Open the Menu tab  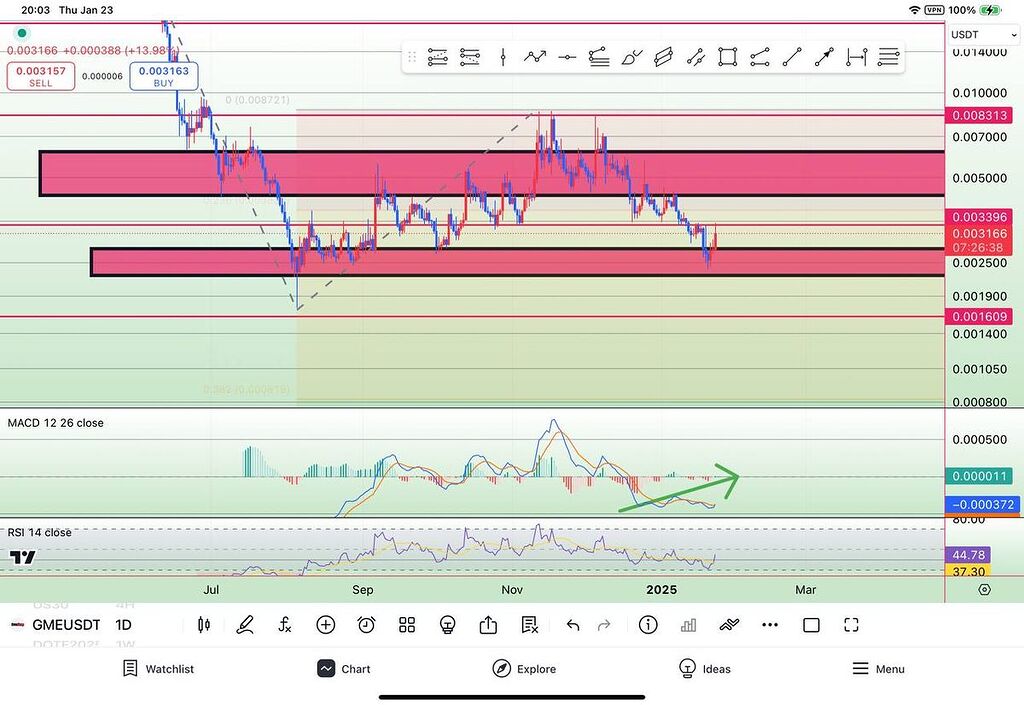tap(879, 669)
